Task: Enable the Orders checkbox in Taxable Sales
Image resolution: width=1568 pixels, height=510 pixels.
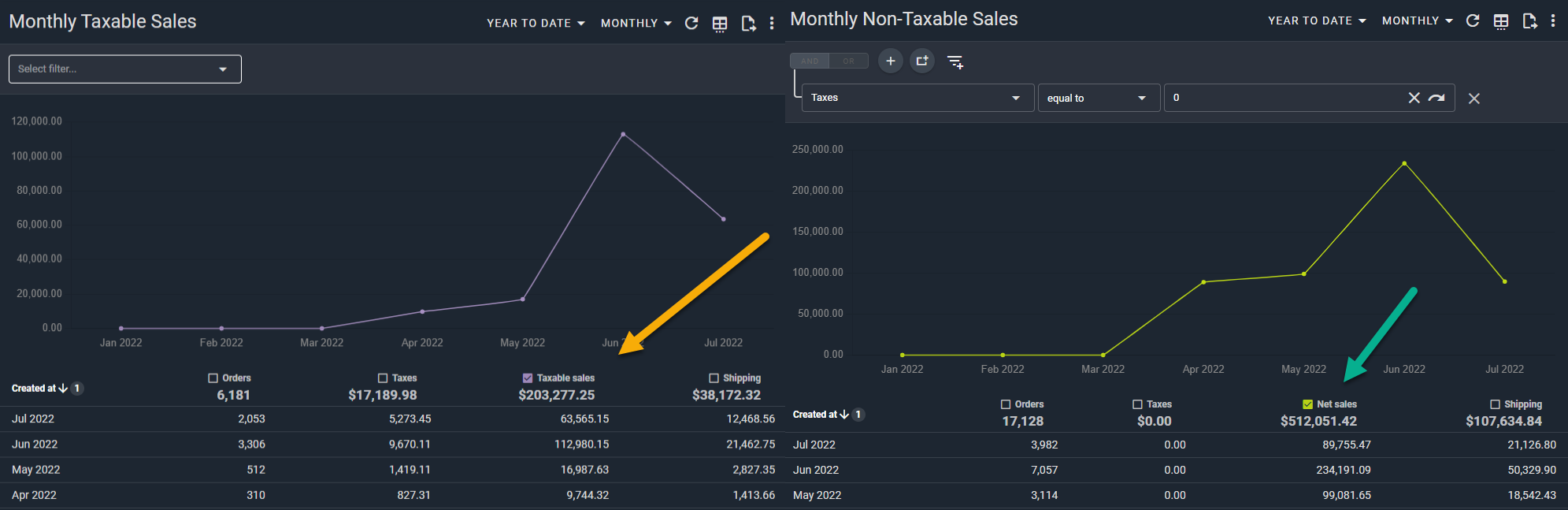Action: click(213, 378)
